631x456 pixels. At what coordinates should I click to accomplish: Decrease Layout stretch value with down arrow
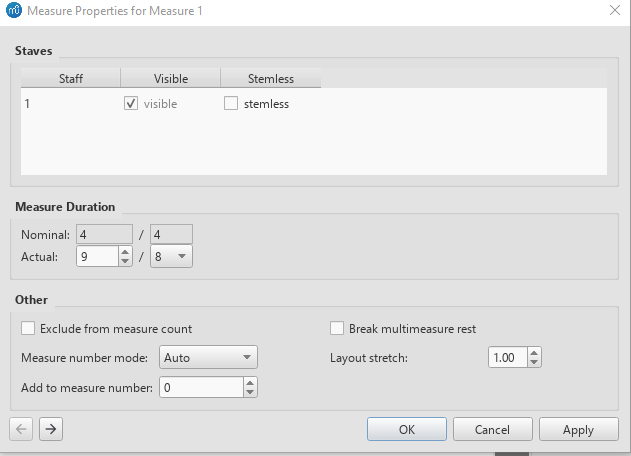tap(534, 362)
